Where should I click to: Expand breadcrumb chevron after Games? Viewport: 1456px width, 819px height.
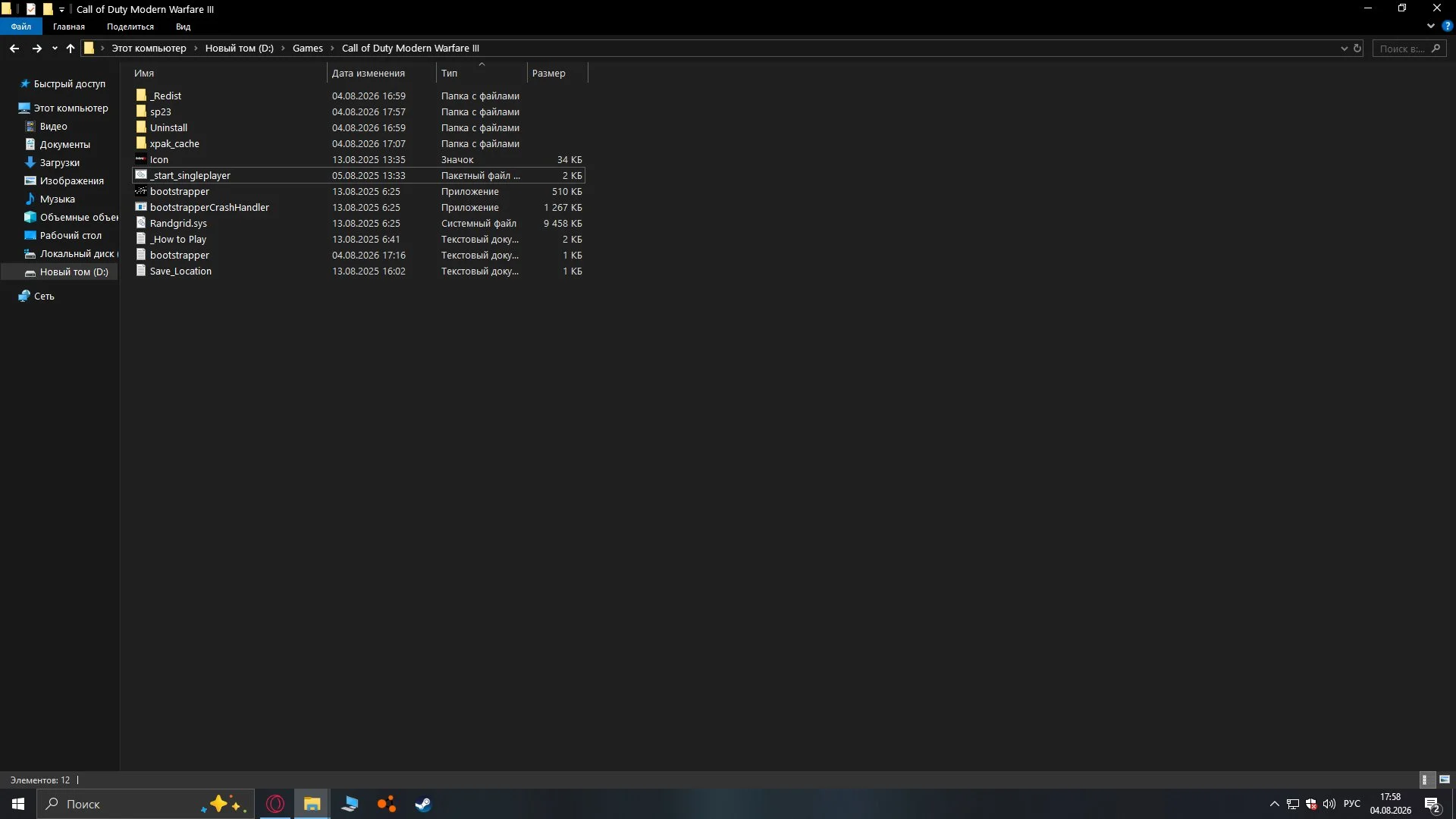point(332,48)
